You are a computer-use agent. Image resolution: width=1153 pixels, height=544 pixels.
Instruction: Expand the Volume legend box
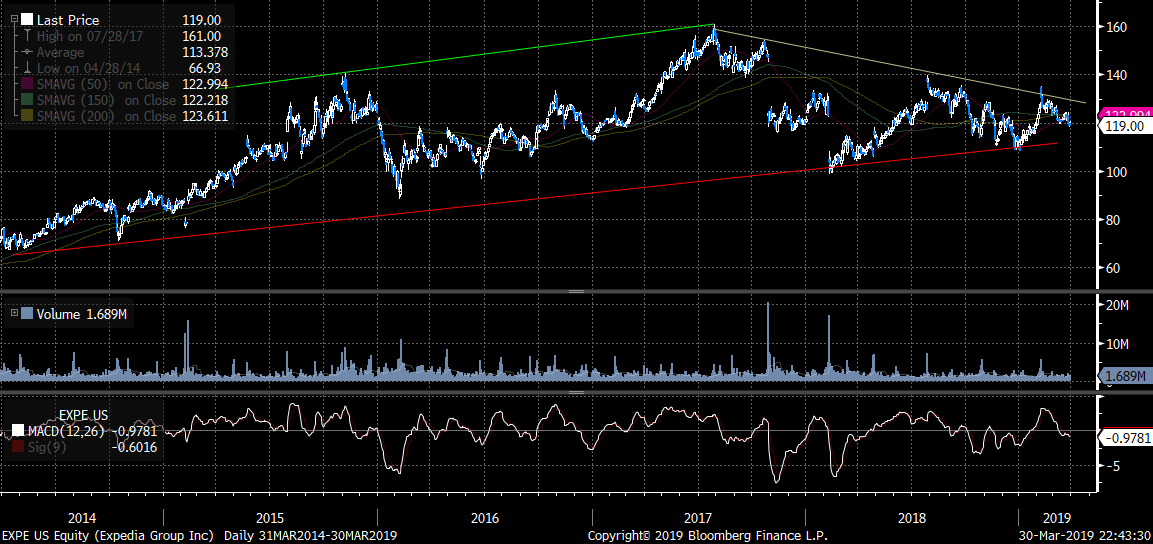tap(14, 314)
